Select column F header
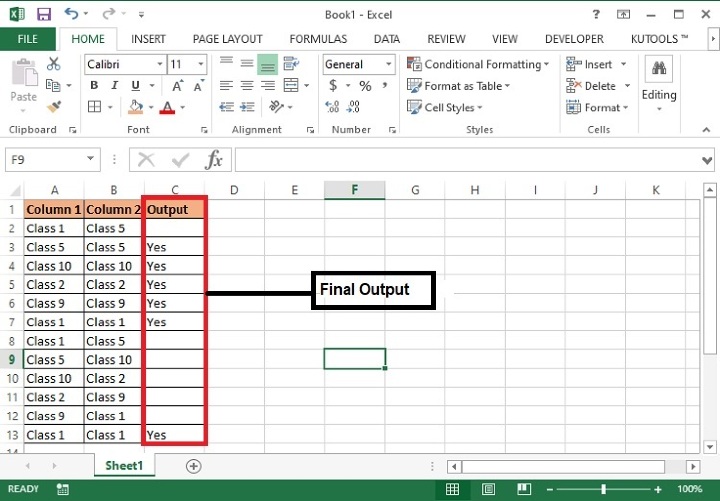 354,190
